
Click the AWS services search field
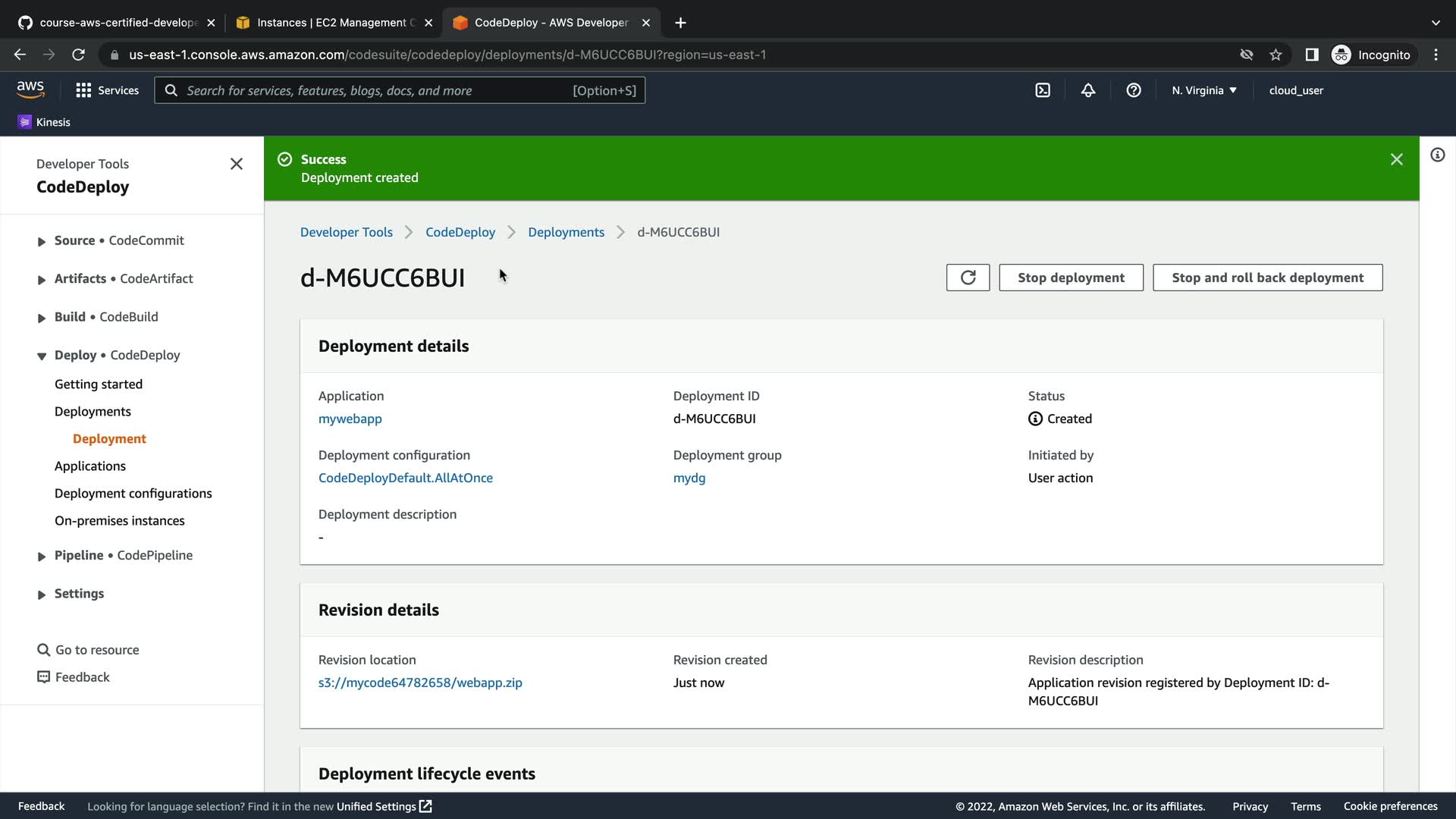click(x=379, y=90)
